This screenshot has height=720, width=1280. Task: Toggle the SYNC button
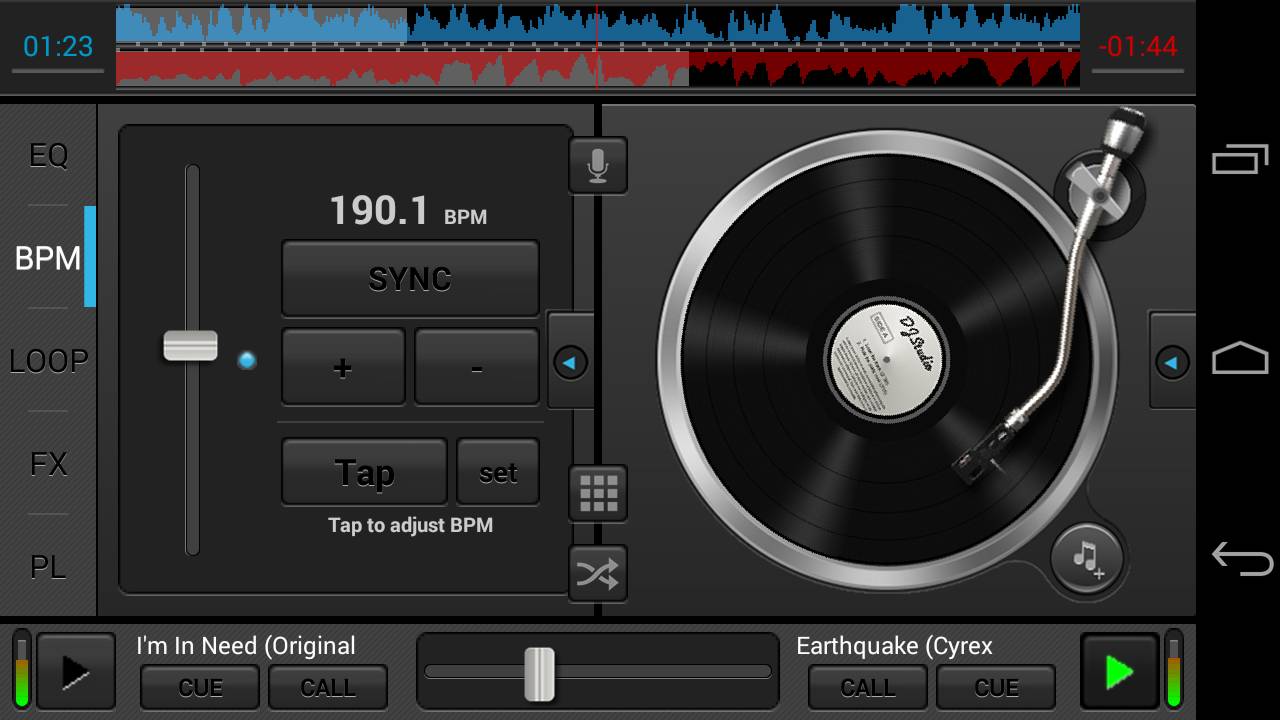410,279
